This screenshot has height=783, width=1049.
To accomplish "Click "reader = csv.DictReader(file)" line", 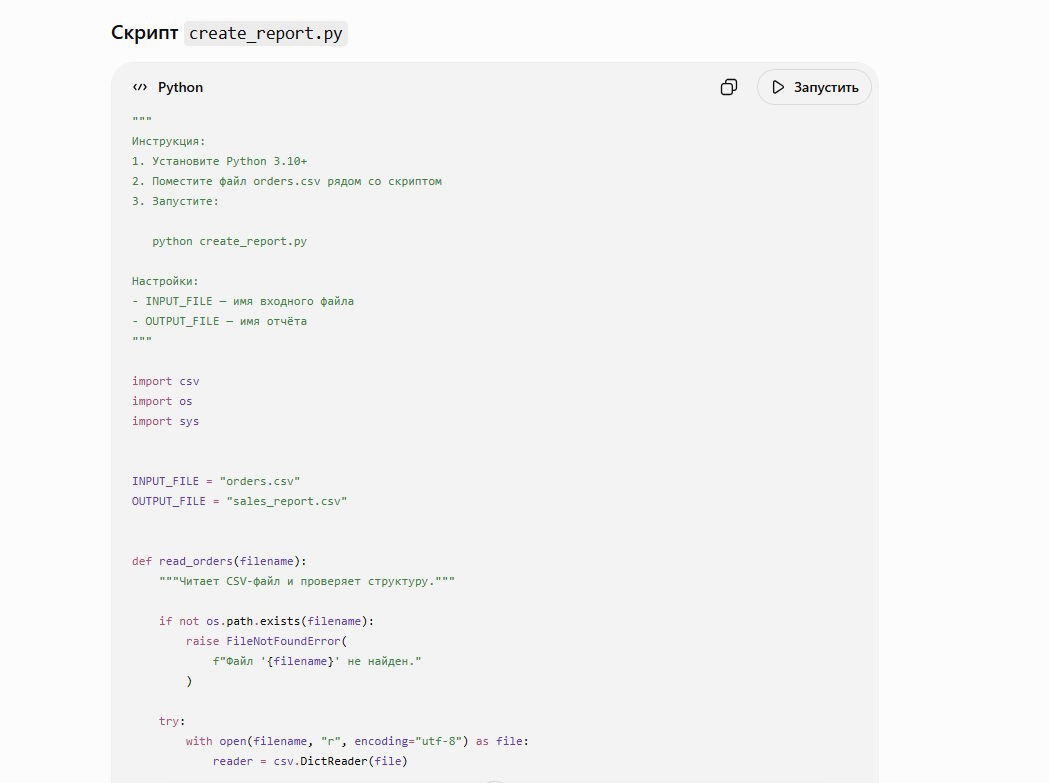I will tap(310, 761).
